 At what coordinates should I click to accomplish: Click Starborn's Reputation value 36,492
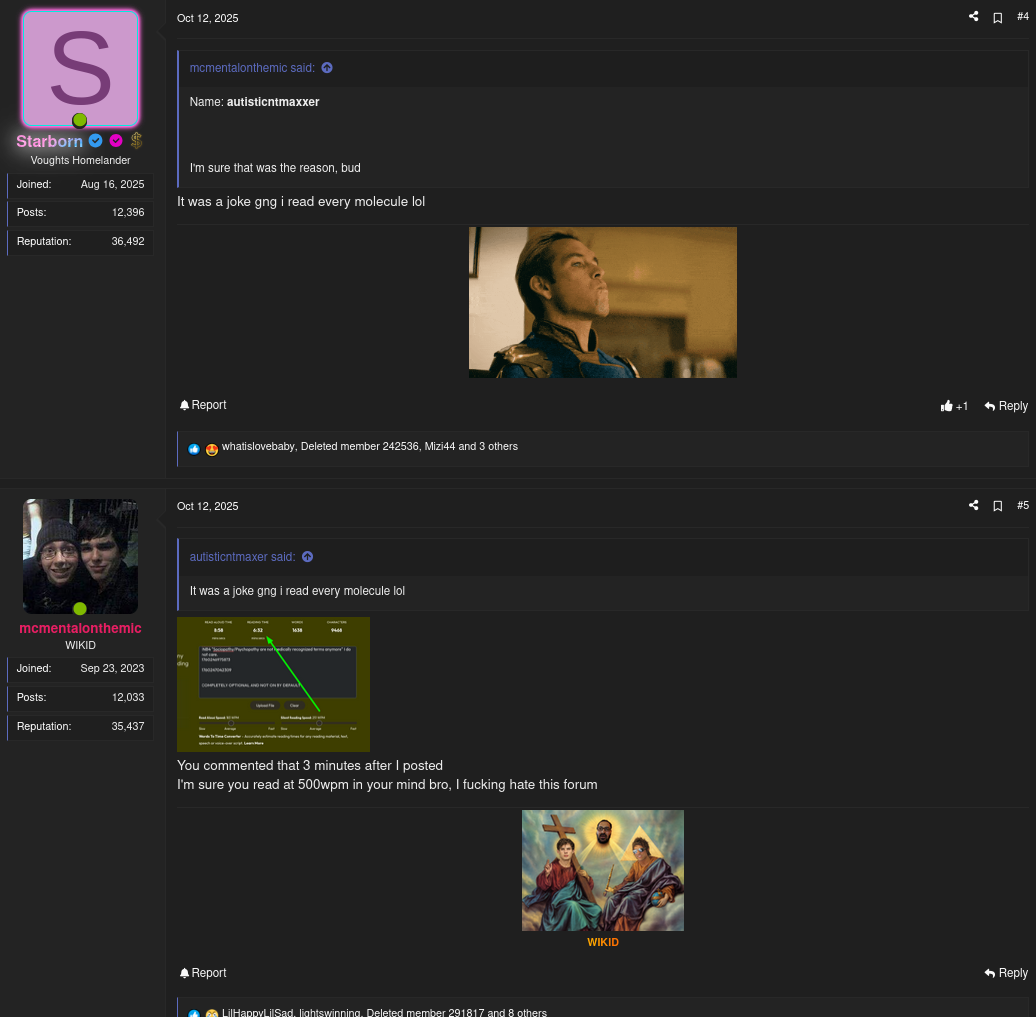(128, 241)
